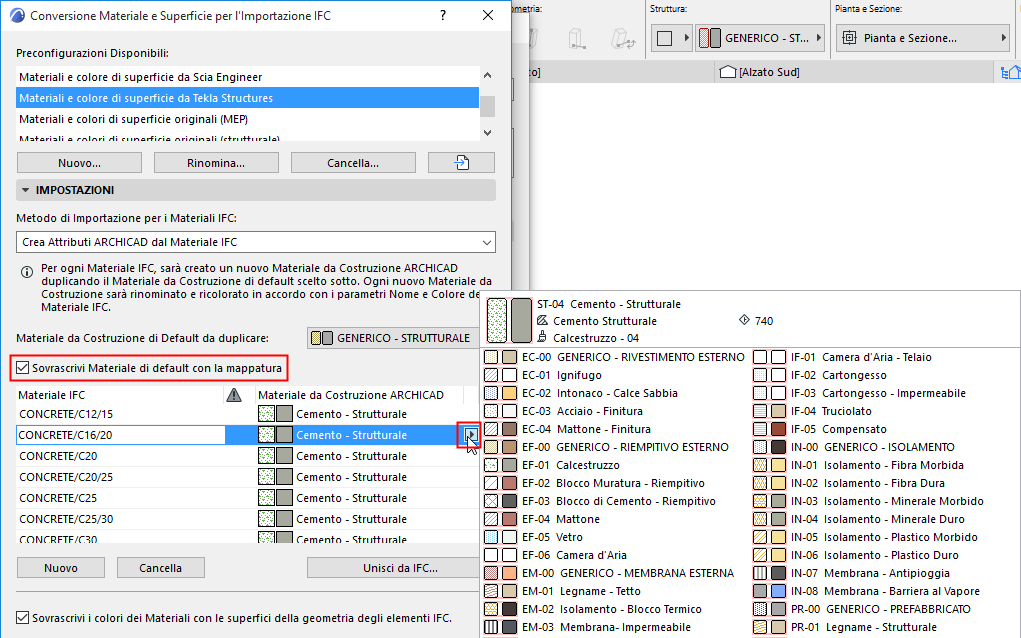Image resolution: width=1021 pixels, height=638 pixels.
Task: Click the Rinomina button
Action: (216, 162)
